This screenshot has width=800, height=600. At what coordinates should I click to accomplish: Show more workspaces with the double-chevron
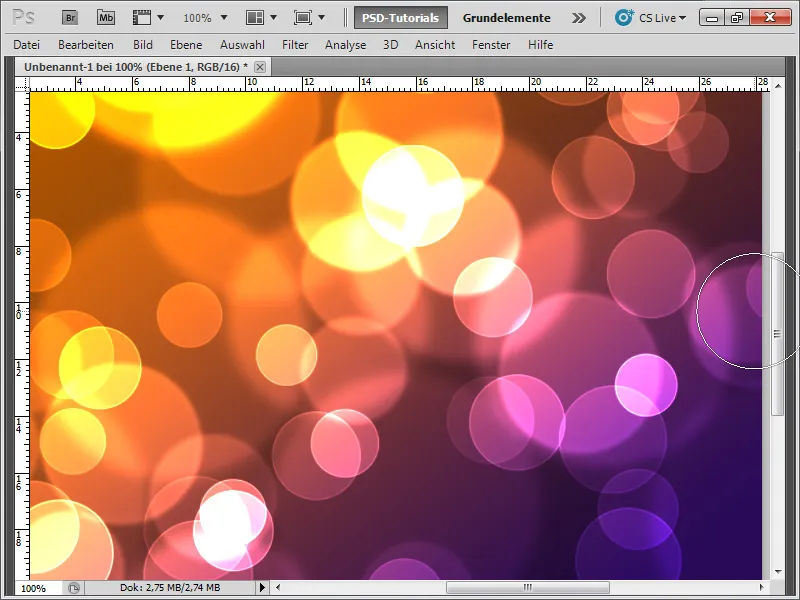click(x=579, y=18)
